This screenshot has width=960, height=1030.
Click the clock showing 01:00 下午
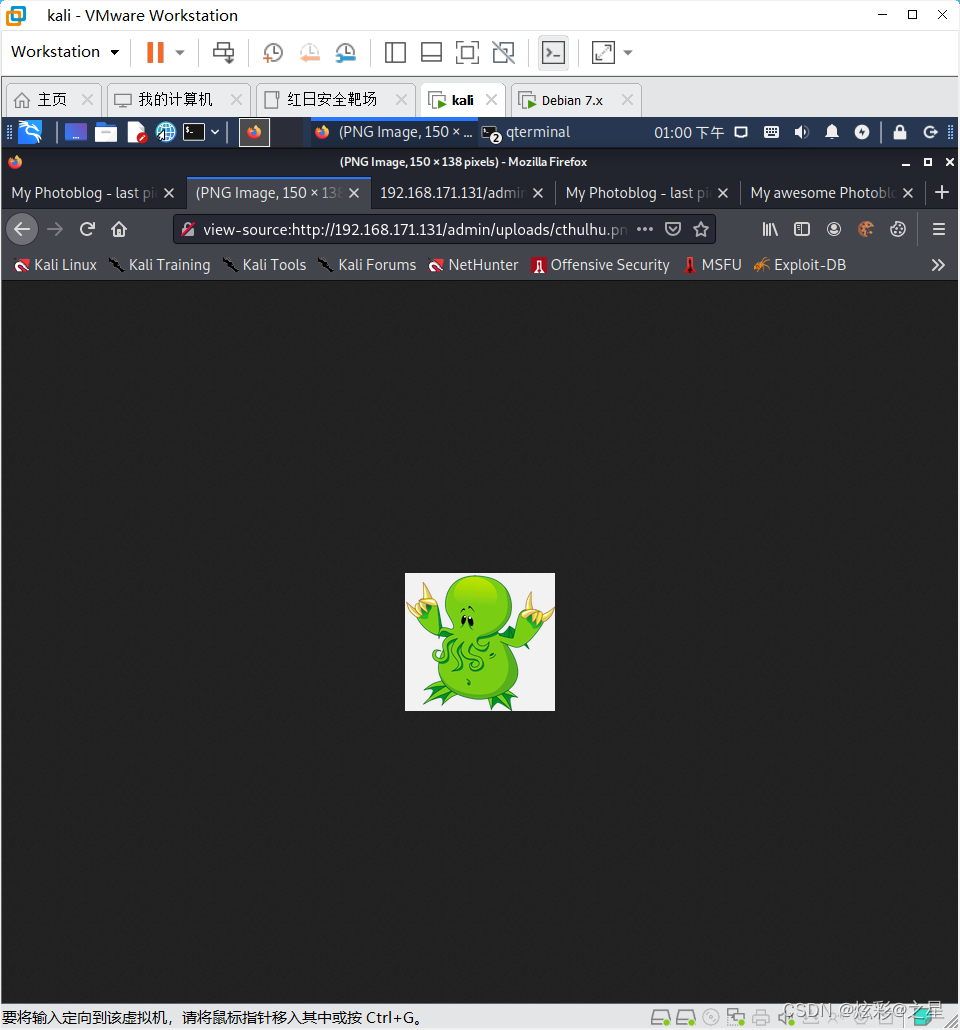point(689,133)
